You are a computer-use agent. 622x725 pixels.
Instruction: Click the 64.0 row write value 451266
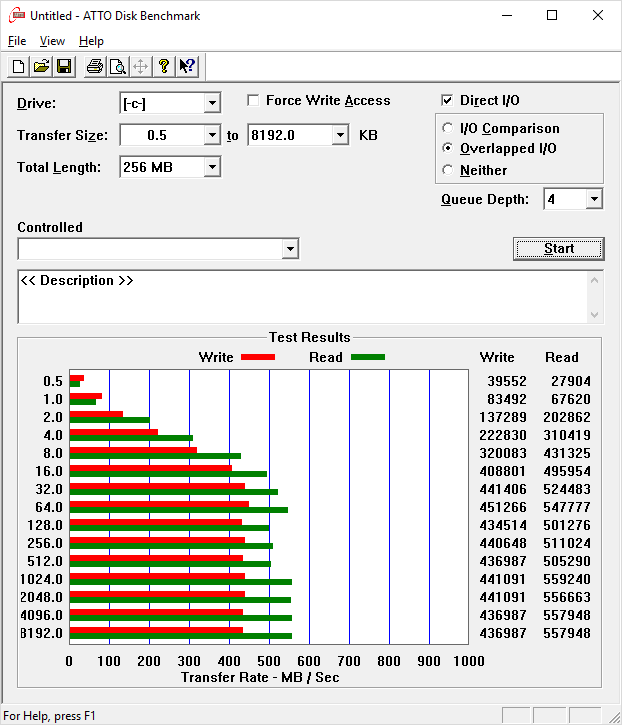point(503,507)
